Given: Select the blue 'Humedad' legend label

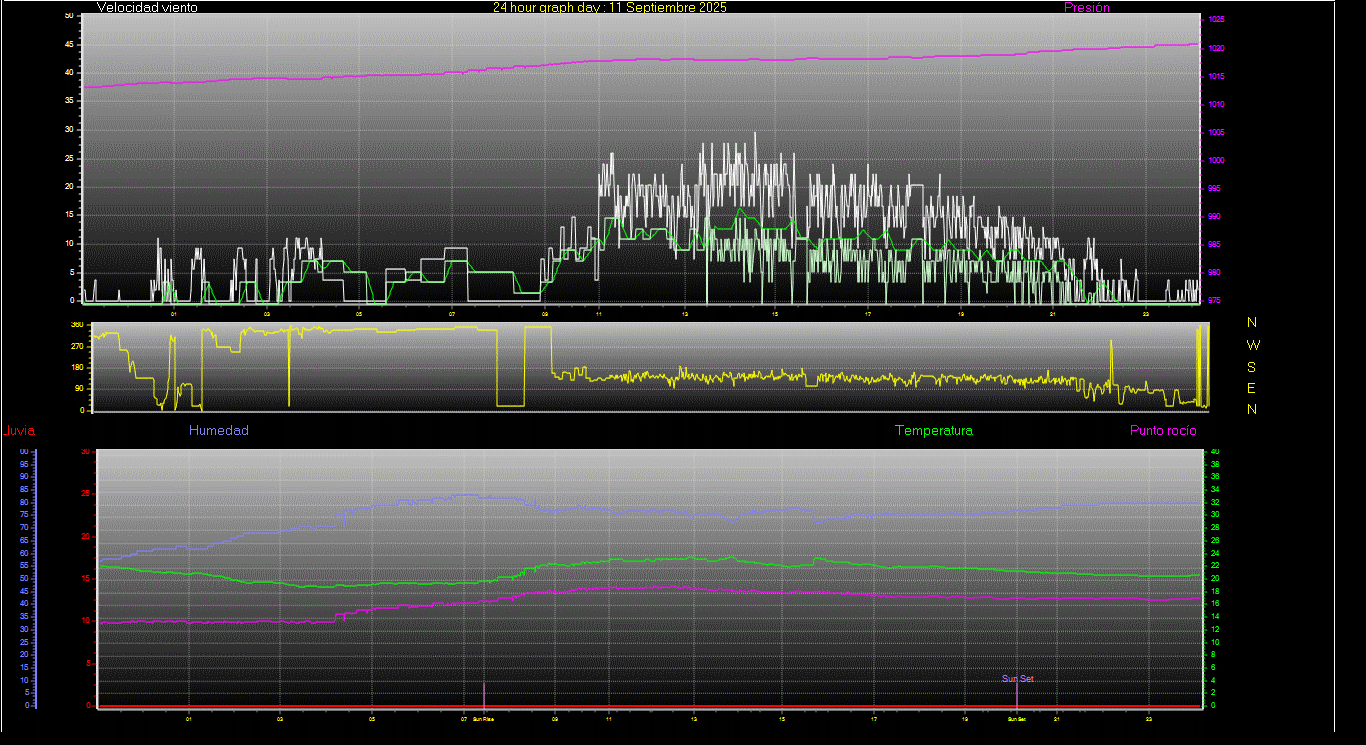Looking at the screenshot, I should 218,431.
